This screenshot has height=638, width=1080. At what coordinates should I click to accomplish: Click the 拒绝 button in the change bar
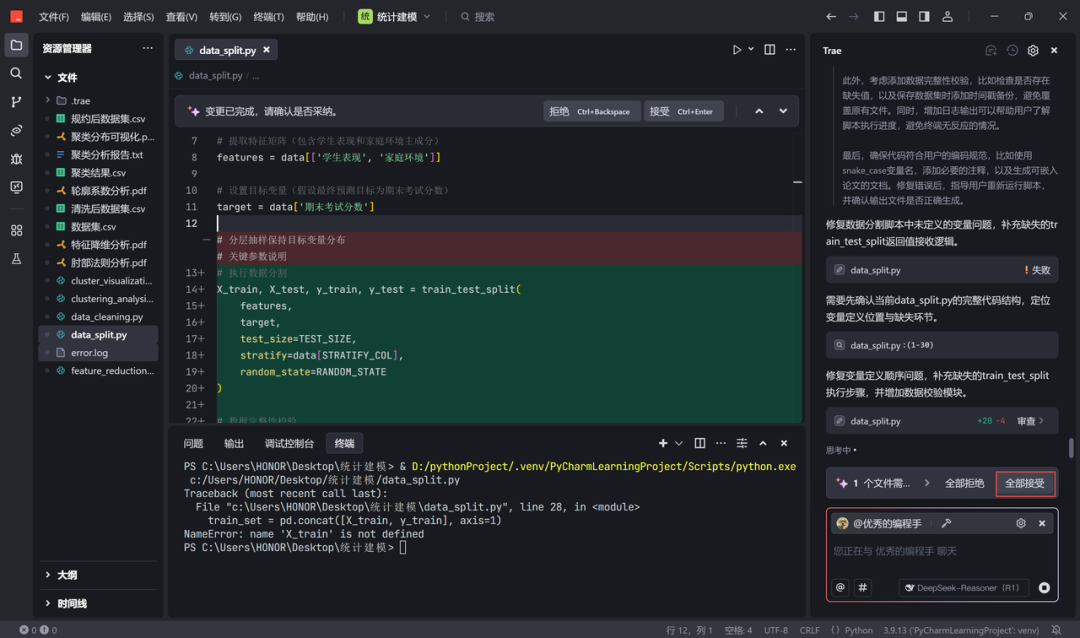coord(559,111)
